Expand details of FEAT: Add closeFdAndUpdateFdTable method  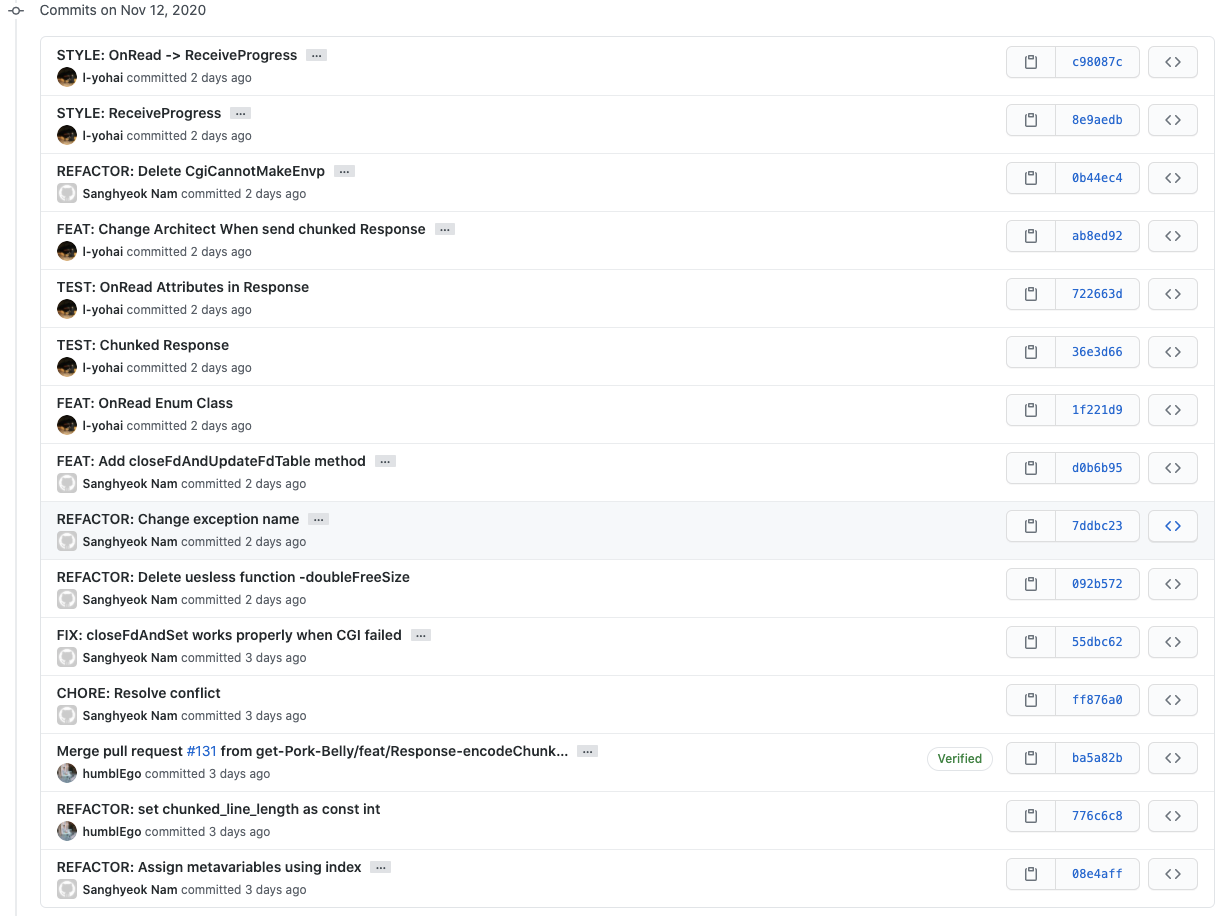pyautogui.click(x=385, y=462)
